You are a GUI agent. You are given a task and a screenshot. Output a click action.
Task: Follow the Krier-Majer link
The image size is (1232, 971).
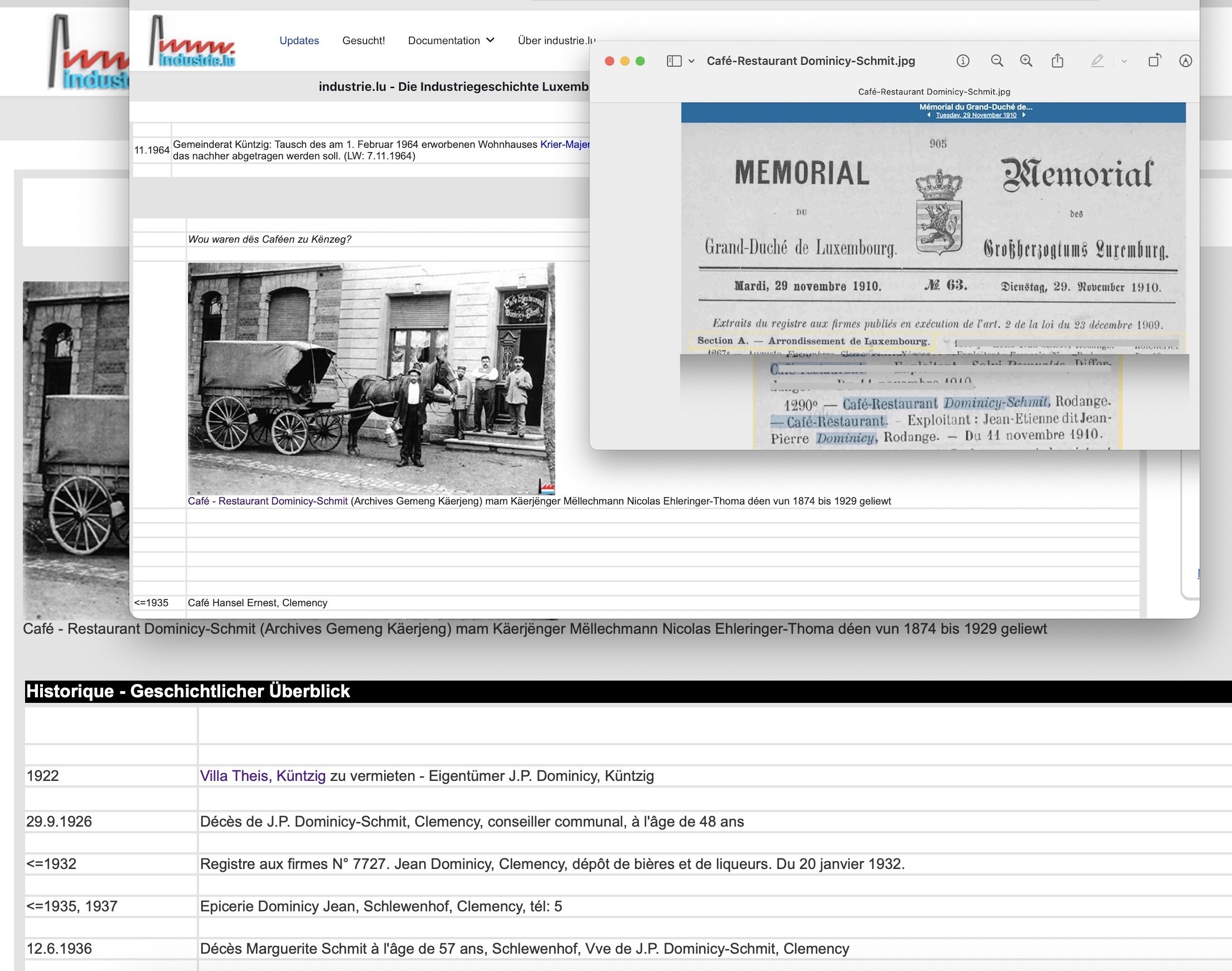[x=564, y=144]
